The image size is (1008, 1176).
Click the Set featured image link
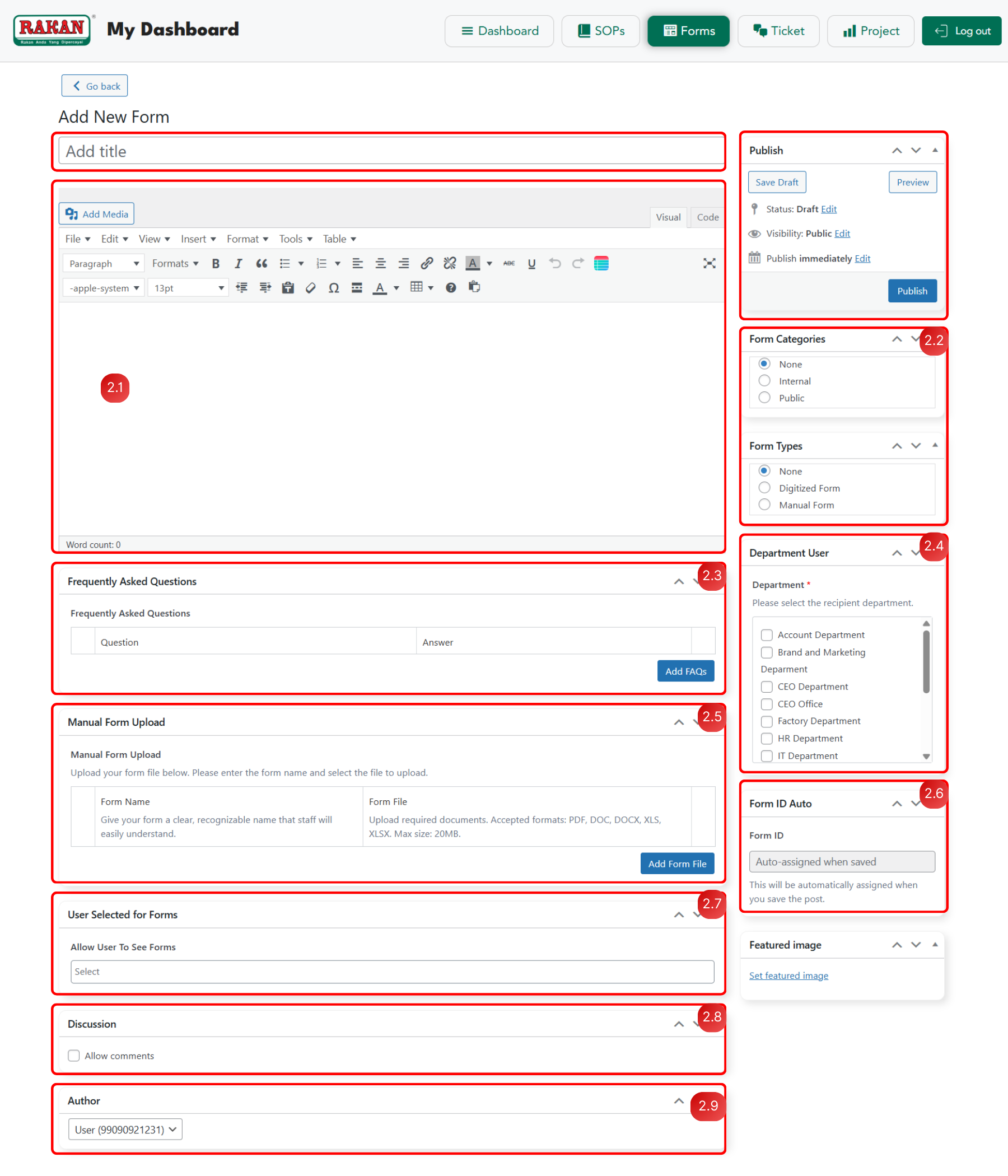point(788,976)
